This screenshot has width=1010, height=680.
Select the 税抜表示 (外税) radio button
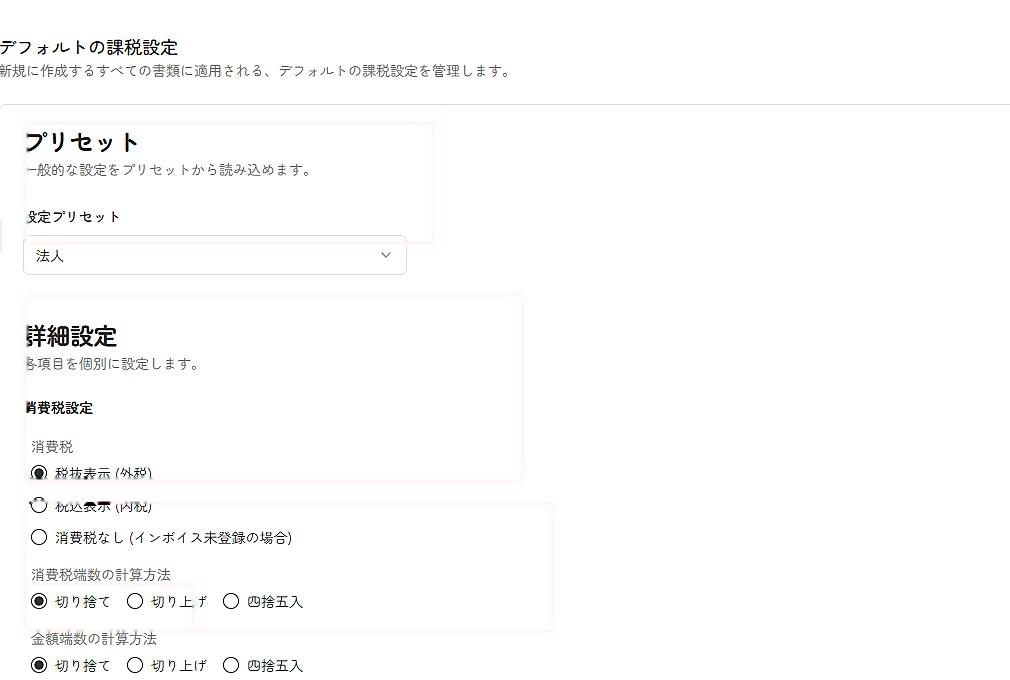tap(39, 471)
